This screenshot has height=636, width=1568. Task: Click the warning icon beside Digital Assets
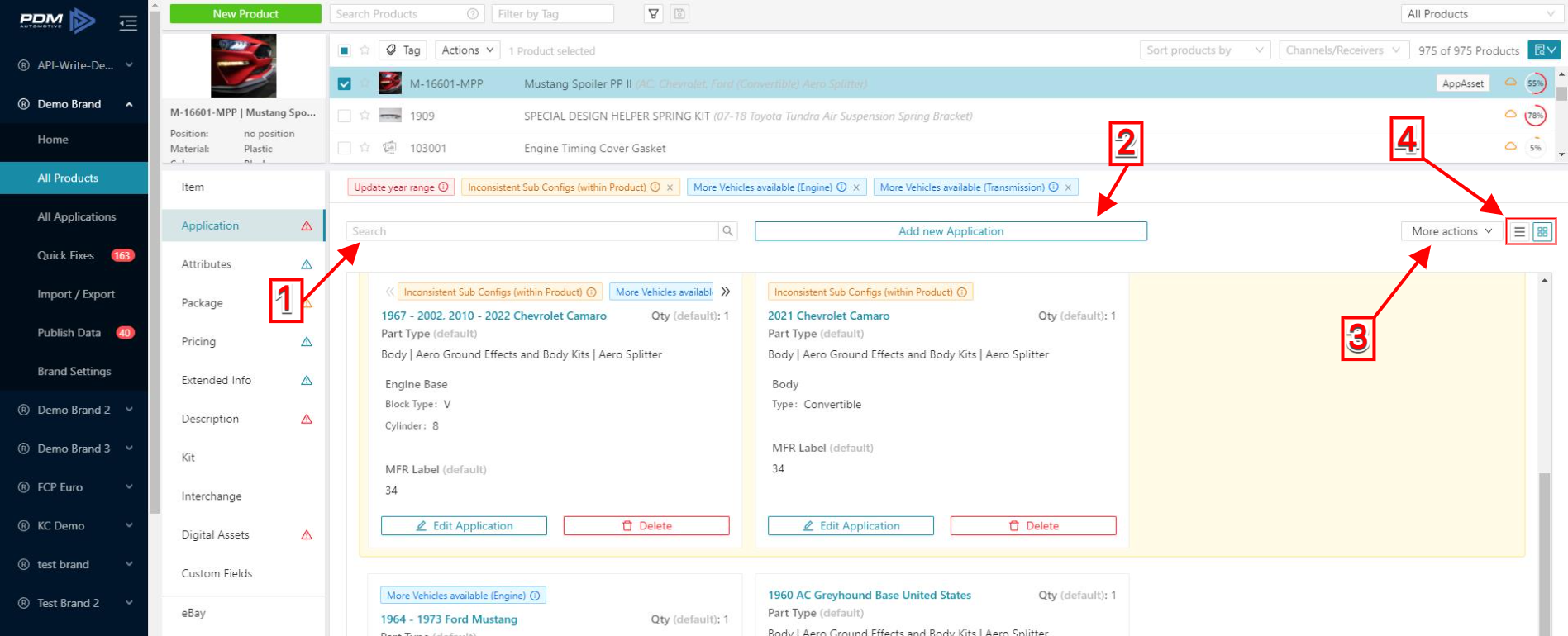click(307, 535)
